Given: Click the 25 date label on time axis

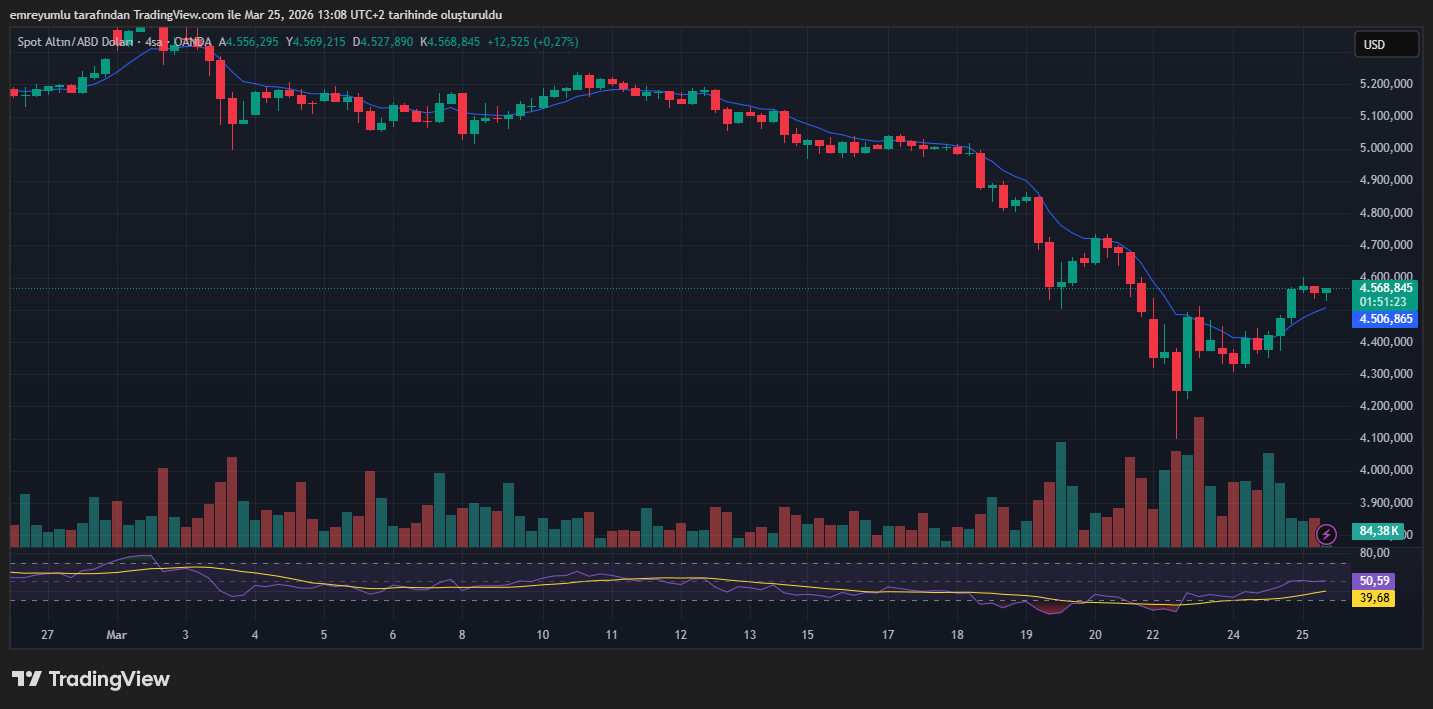Looking at the screenshot, I should point(1302,635).
